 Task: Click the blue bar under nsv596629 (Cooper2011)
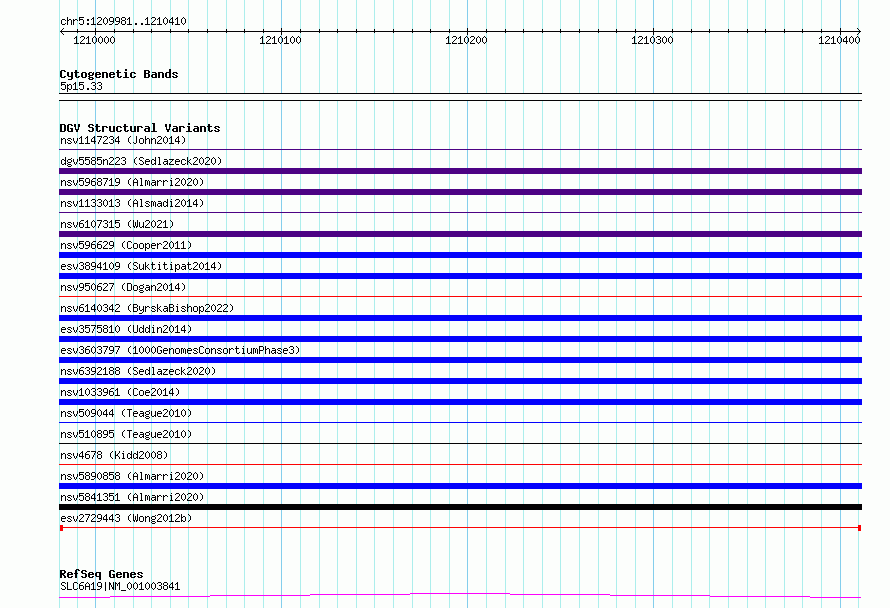(460, 255)
